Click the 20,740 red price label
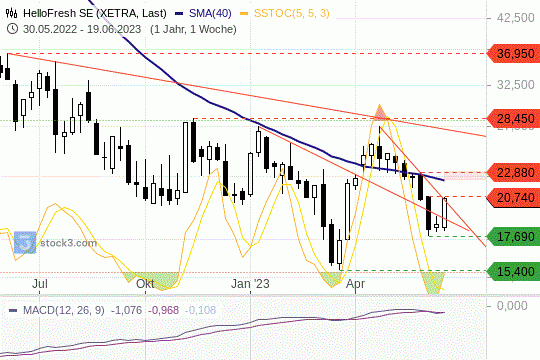 click(x=513, y=198)
